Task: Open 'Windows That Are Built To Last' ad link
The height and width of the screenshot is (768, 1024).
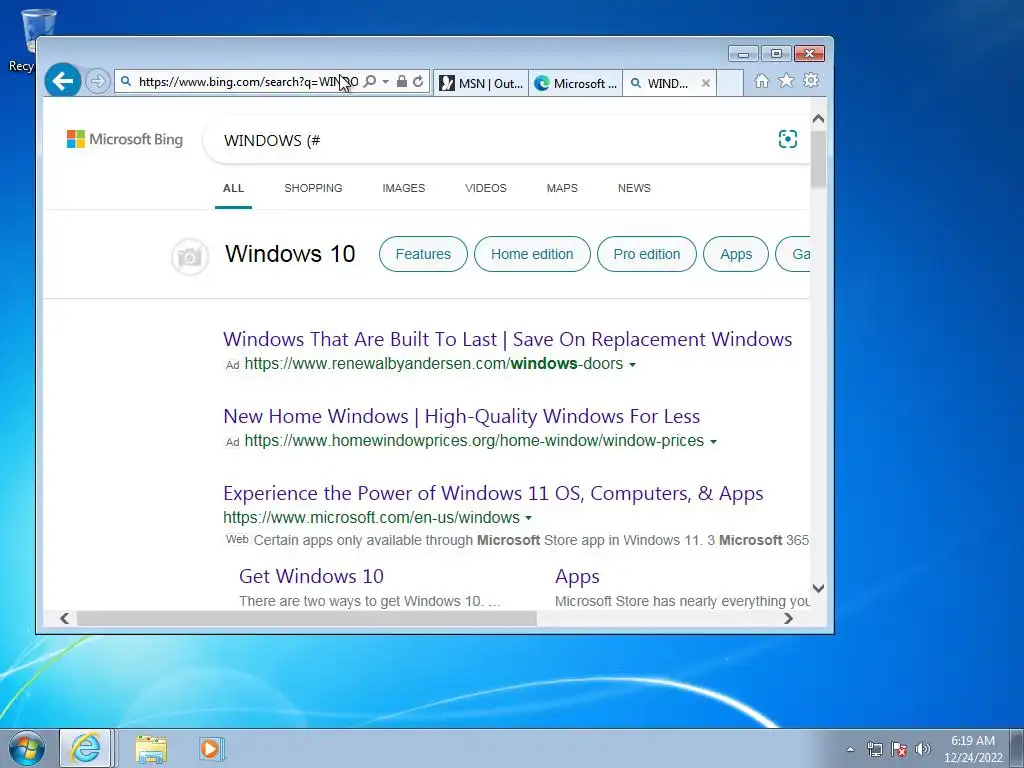Action: click(507, 340)
